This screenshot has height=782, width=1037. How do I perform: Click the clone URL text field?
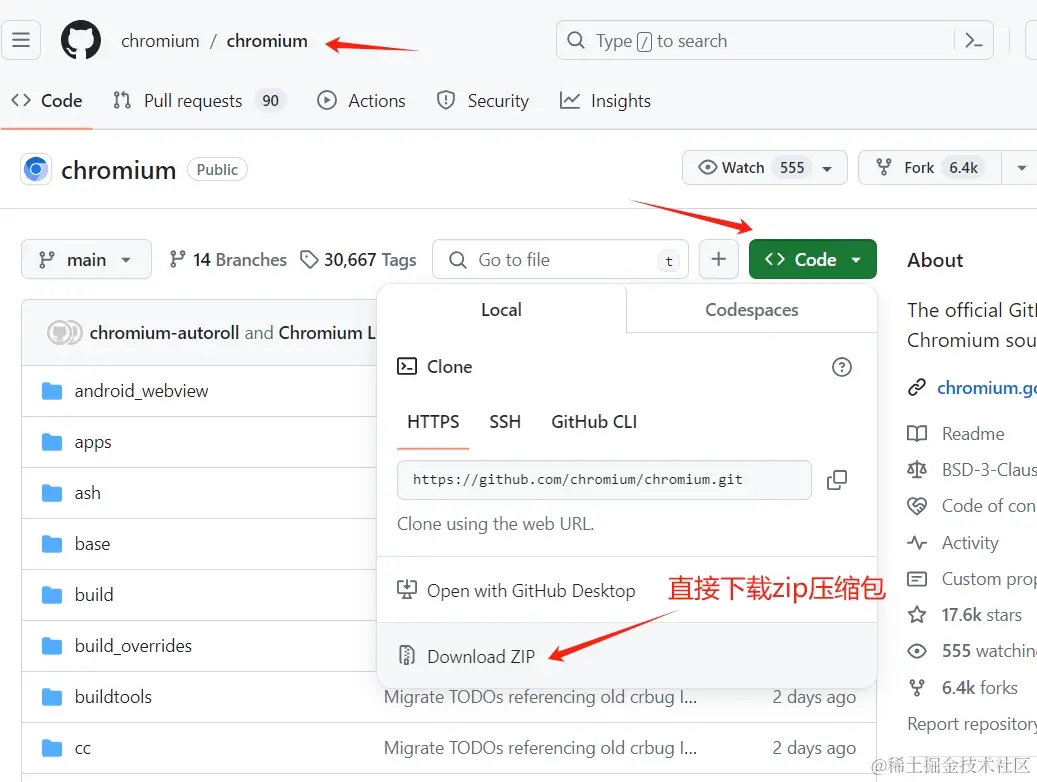(604, 480)
